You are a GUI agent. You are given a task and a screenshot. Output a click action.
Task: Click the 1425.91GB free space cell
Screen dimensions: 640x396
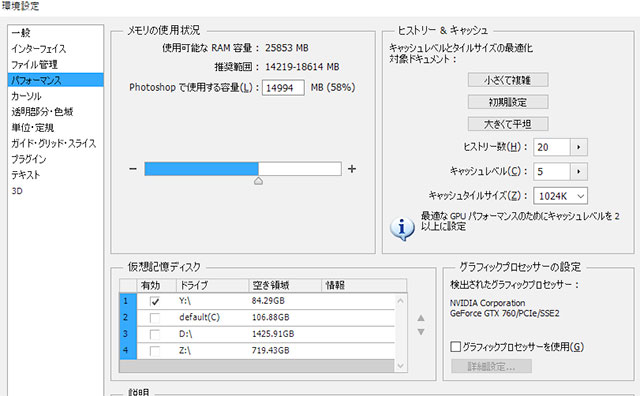coord(273,334)
